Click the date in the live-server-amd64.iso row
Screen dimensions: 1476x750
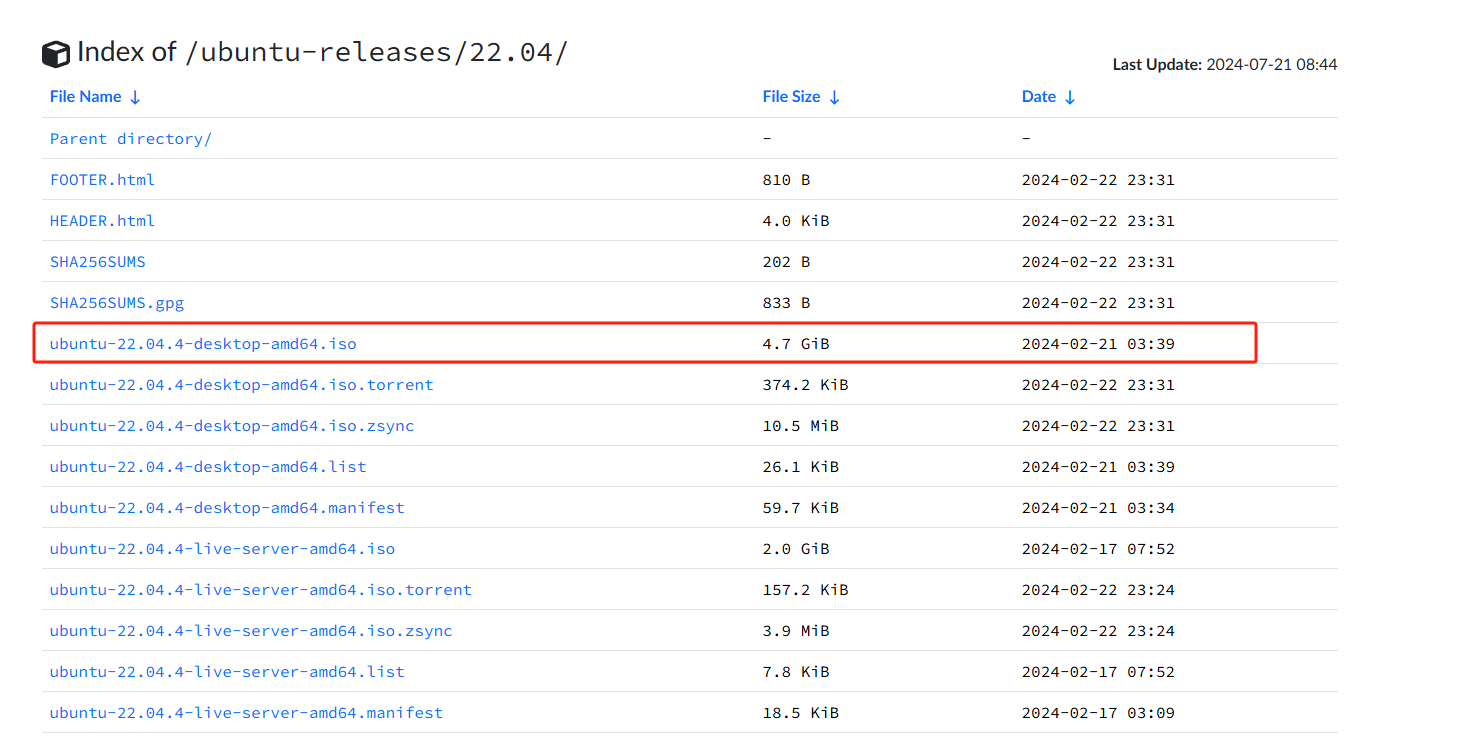click(x=1098, y=549)
